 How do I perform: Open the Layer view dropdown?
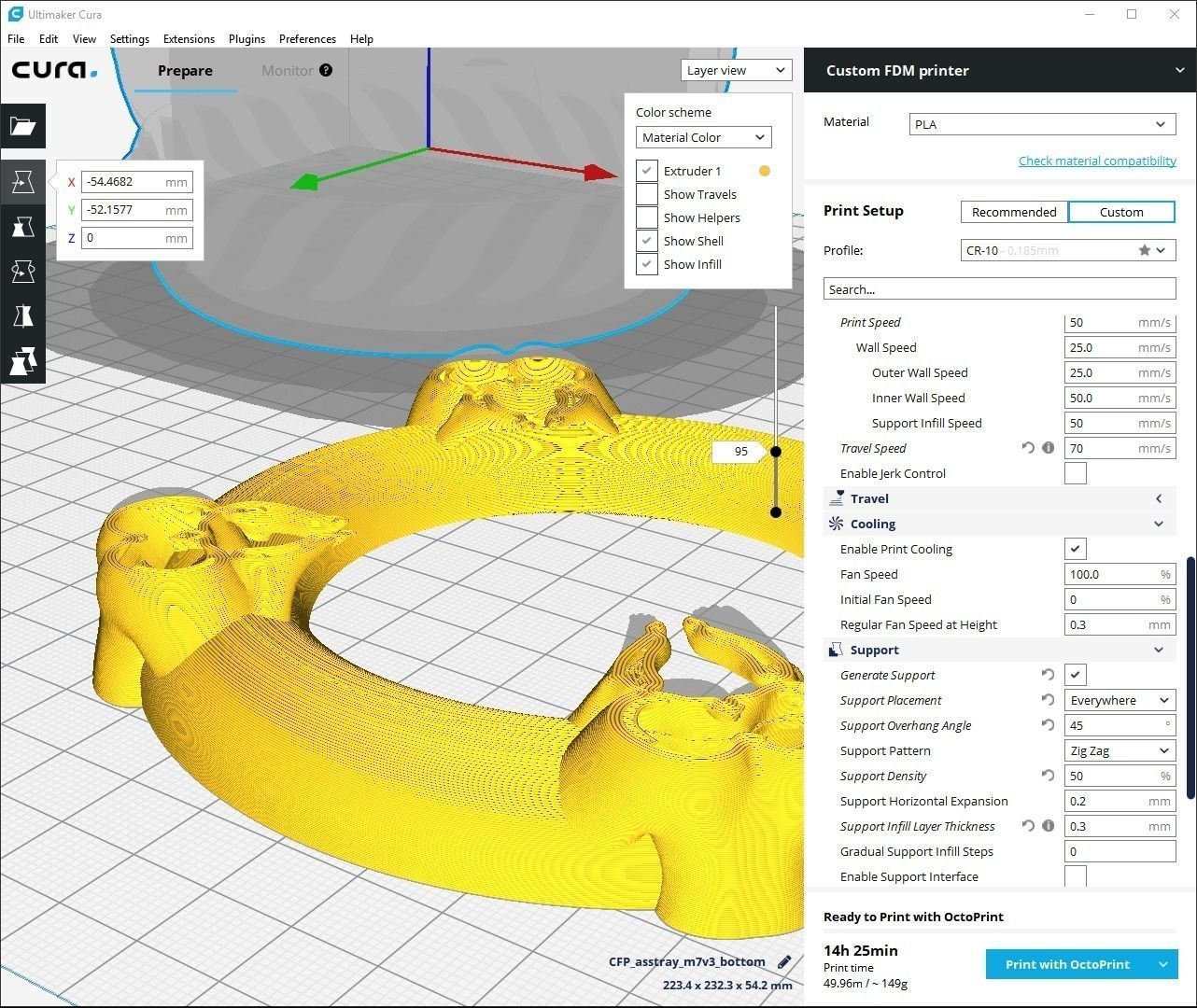click(x=737, y=70)
